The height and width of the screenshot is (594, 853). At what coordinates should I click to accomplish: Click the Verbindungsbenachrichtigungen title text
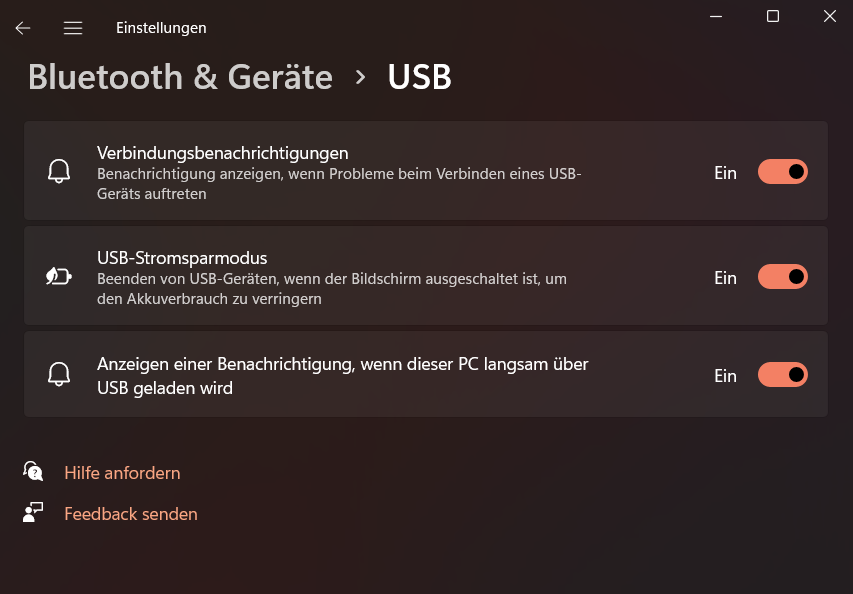coord(222,153)
